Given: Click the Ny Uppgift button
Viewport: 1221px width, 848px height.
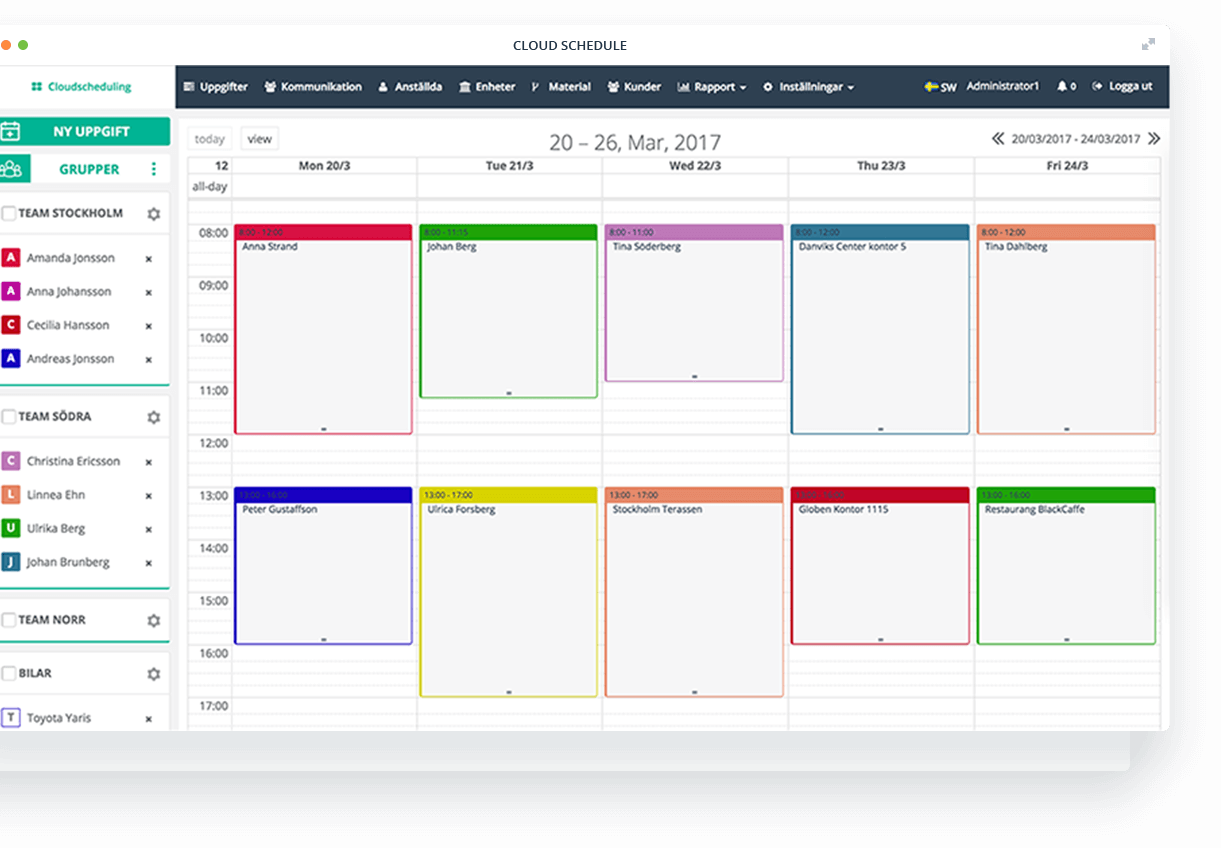Looking at the screenshot, I should coord(85,132).
